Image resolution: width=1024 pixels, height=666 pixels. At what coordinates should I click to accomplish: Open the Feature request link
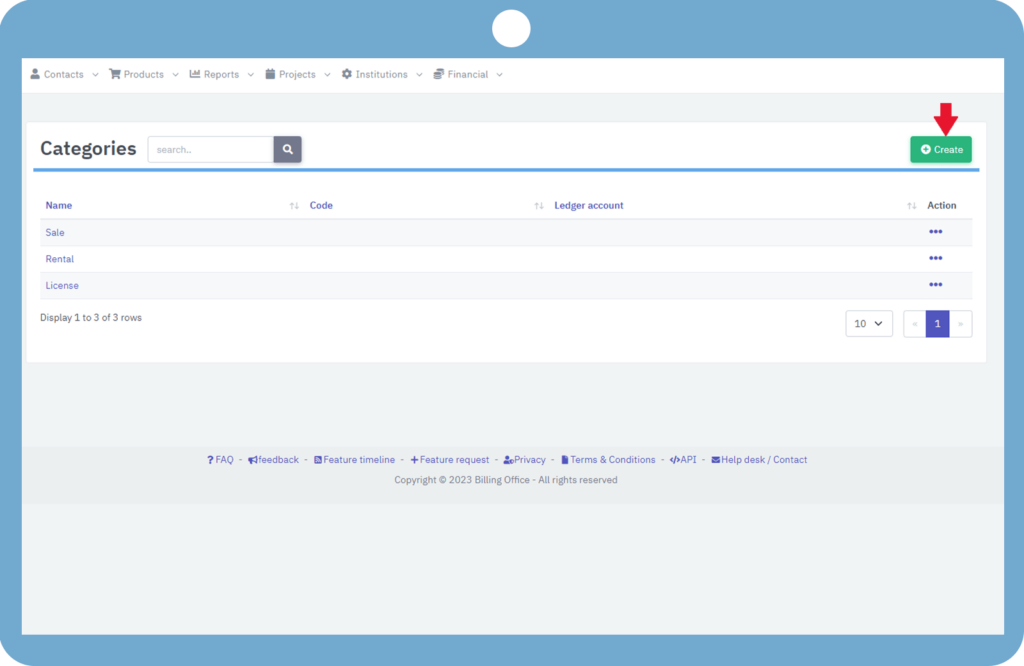[449, 460]
